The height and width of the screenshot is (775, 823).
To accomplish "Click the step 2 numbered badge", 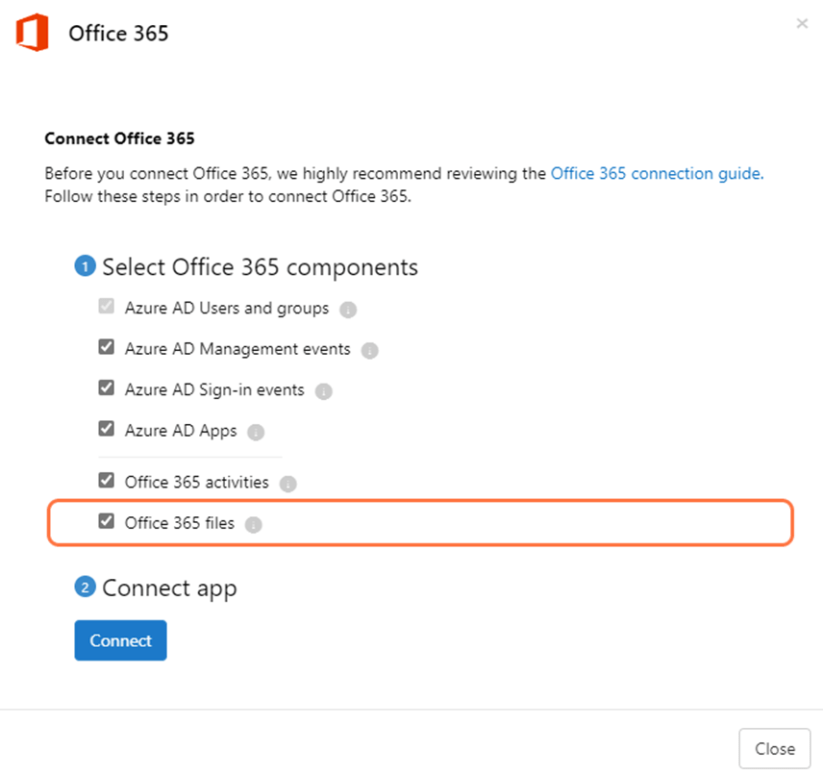I will tap(85, 588).
